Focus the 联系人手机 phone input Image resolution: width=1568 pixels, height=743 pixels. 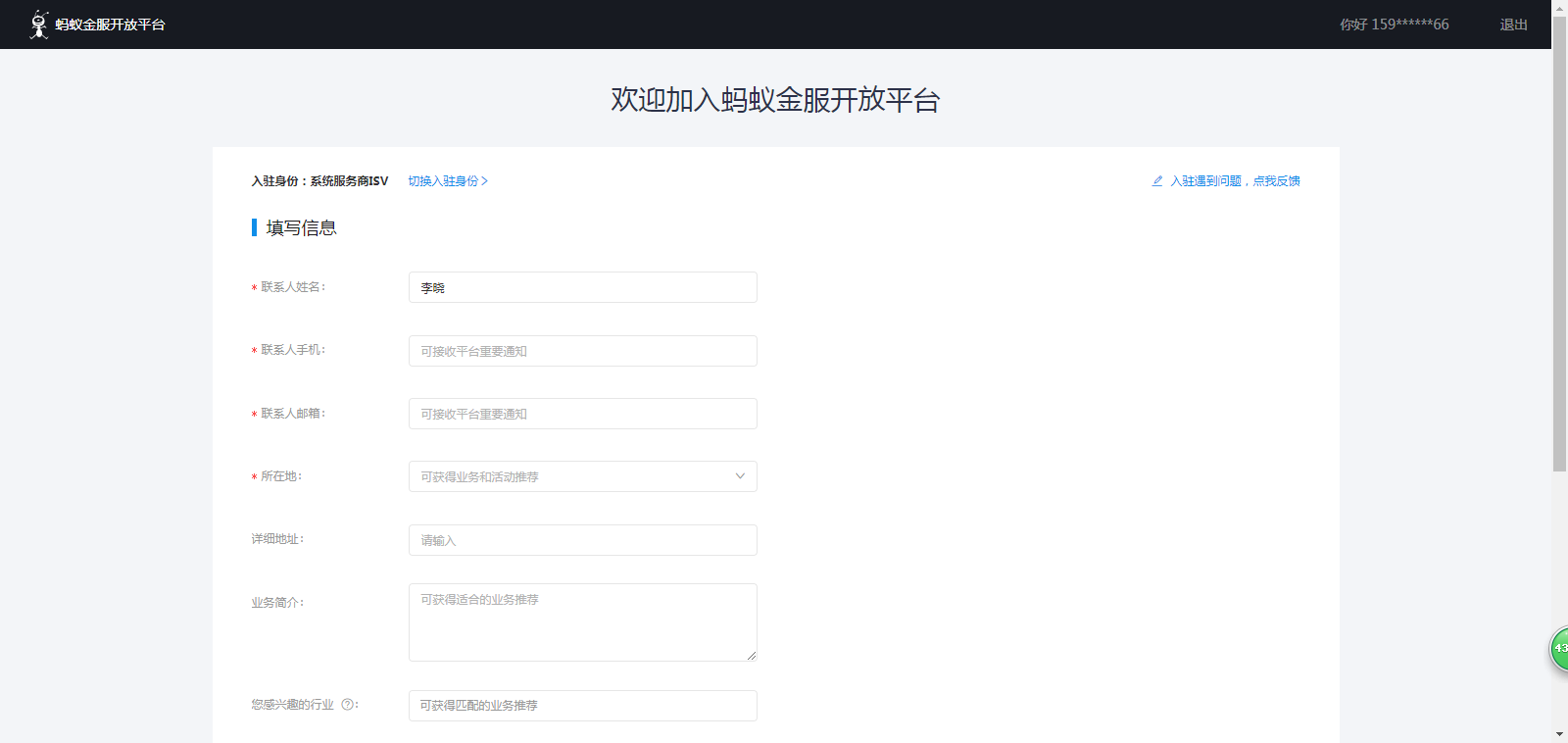[583, 351]
